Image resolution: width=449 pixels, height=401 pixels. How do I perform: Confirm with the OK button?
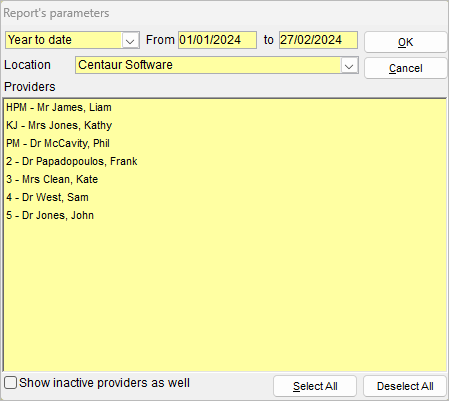[405, 42]
